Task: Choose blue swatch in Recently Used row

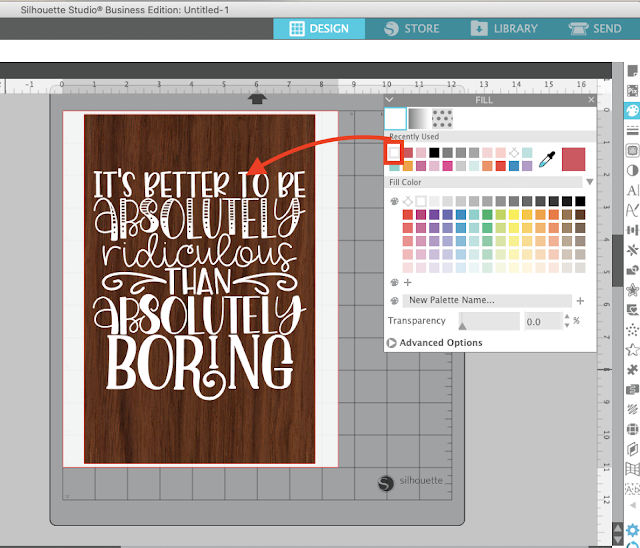Action: coord(514,166)
